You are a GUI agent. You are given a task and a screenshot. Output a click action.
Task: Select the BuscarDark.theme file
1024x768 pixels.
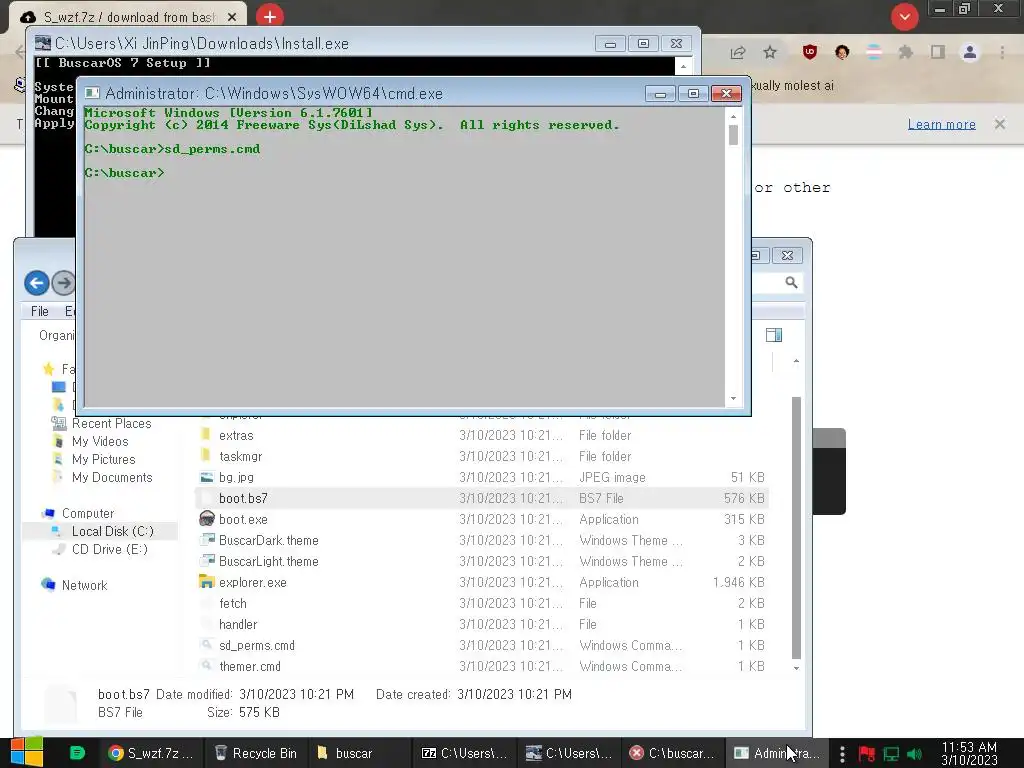pos(268,540)
